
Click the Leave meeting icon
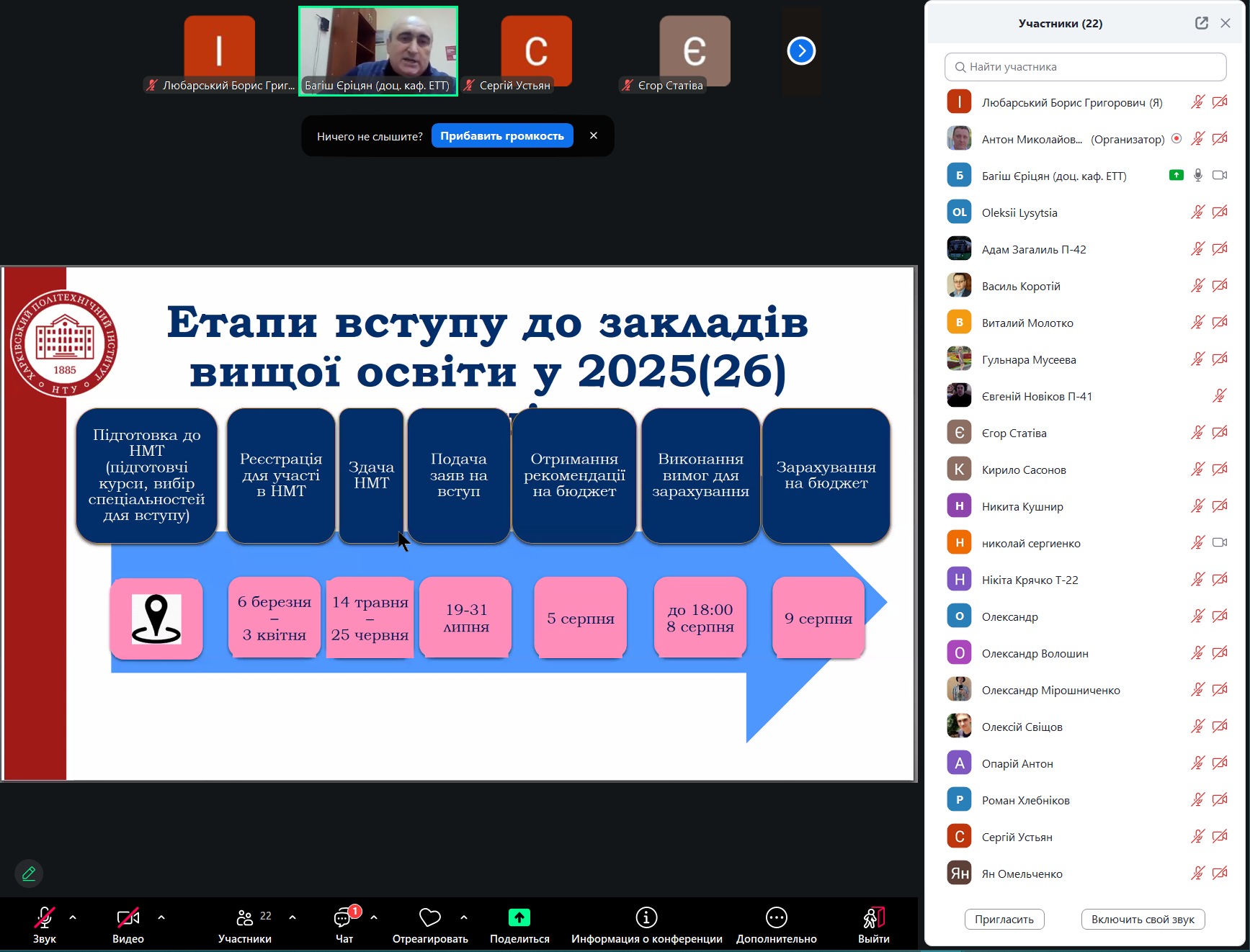click(873, 917)
